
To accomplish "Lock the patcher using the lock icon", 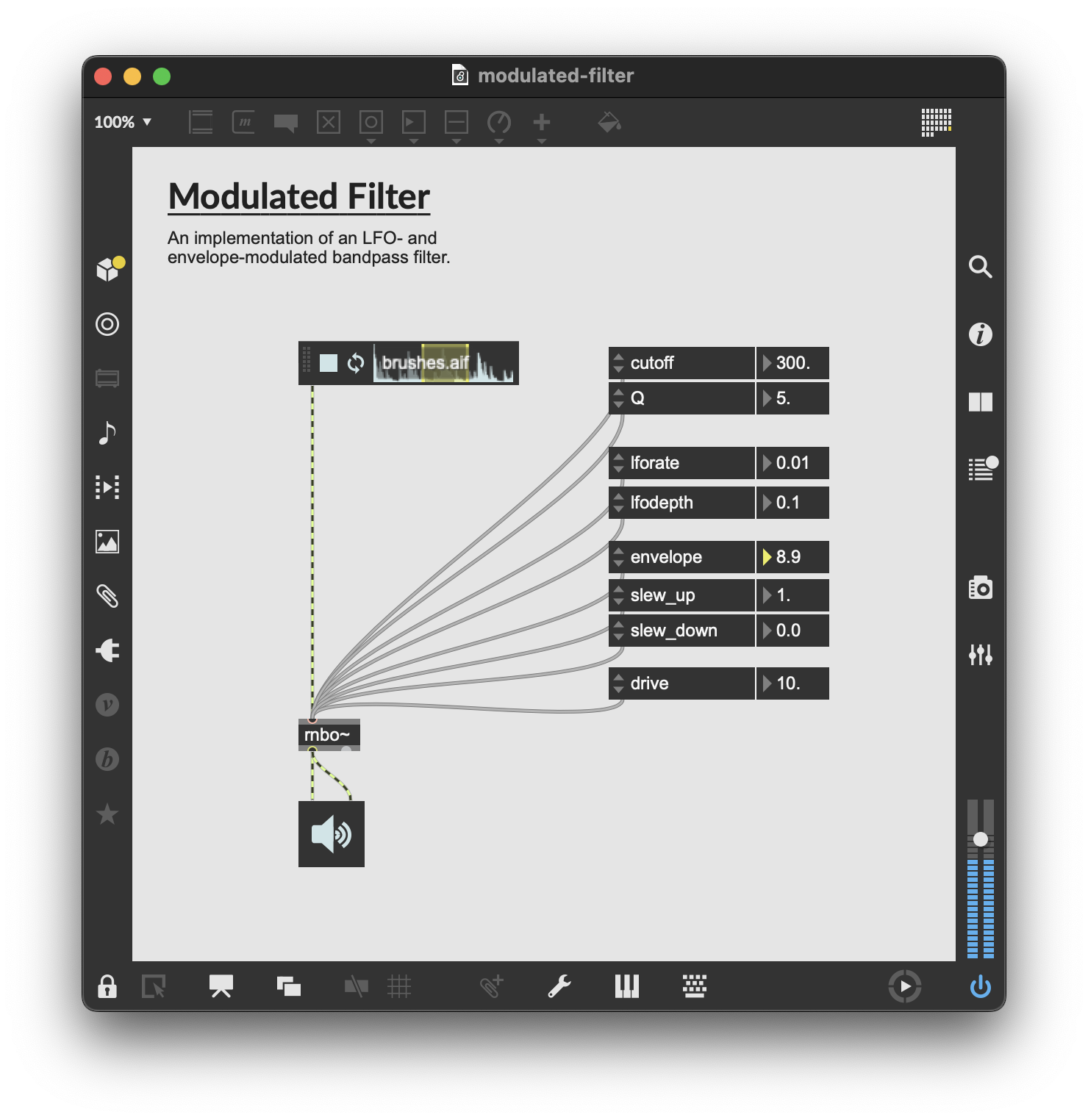I will [107, 987].
